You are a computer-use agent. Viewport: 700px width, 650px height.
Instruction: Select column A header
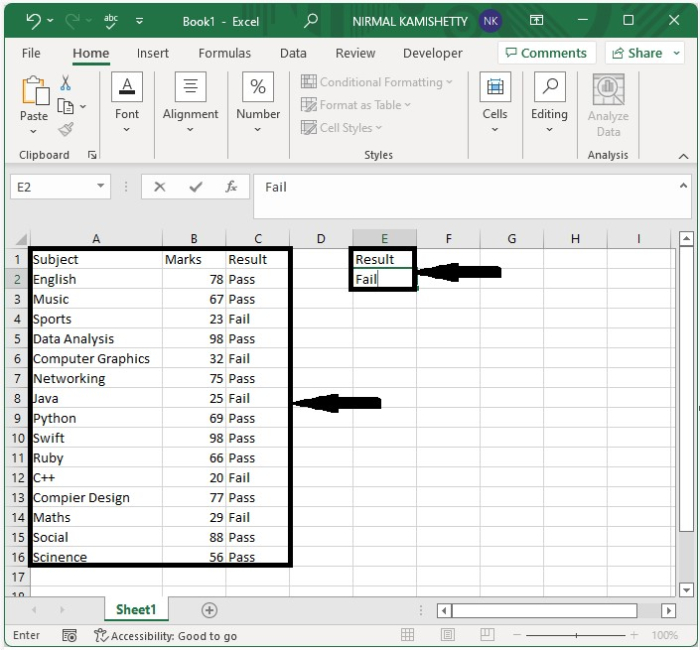pos(96,238)
